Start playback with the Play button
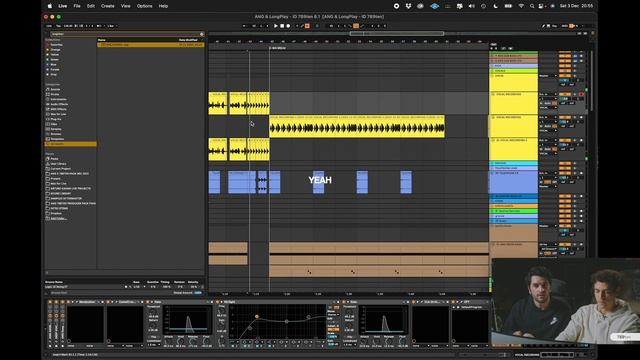640x360 pixels. (276, 26)
